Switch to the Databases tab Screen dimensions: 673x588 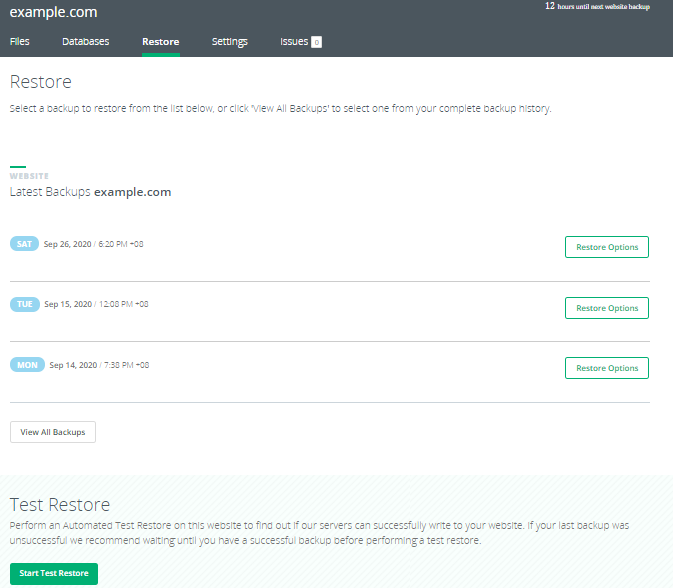click(85, 42)
